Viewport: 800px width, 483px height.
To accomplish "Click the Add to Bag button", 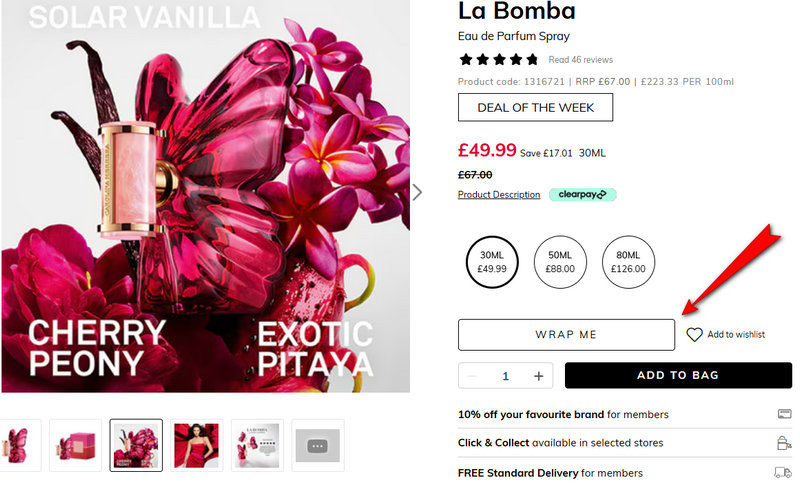I will [678, 376].
